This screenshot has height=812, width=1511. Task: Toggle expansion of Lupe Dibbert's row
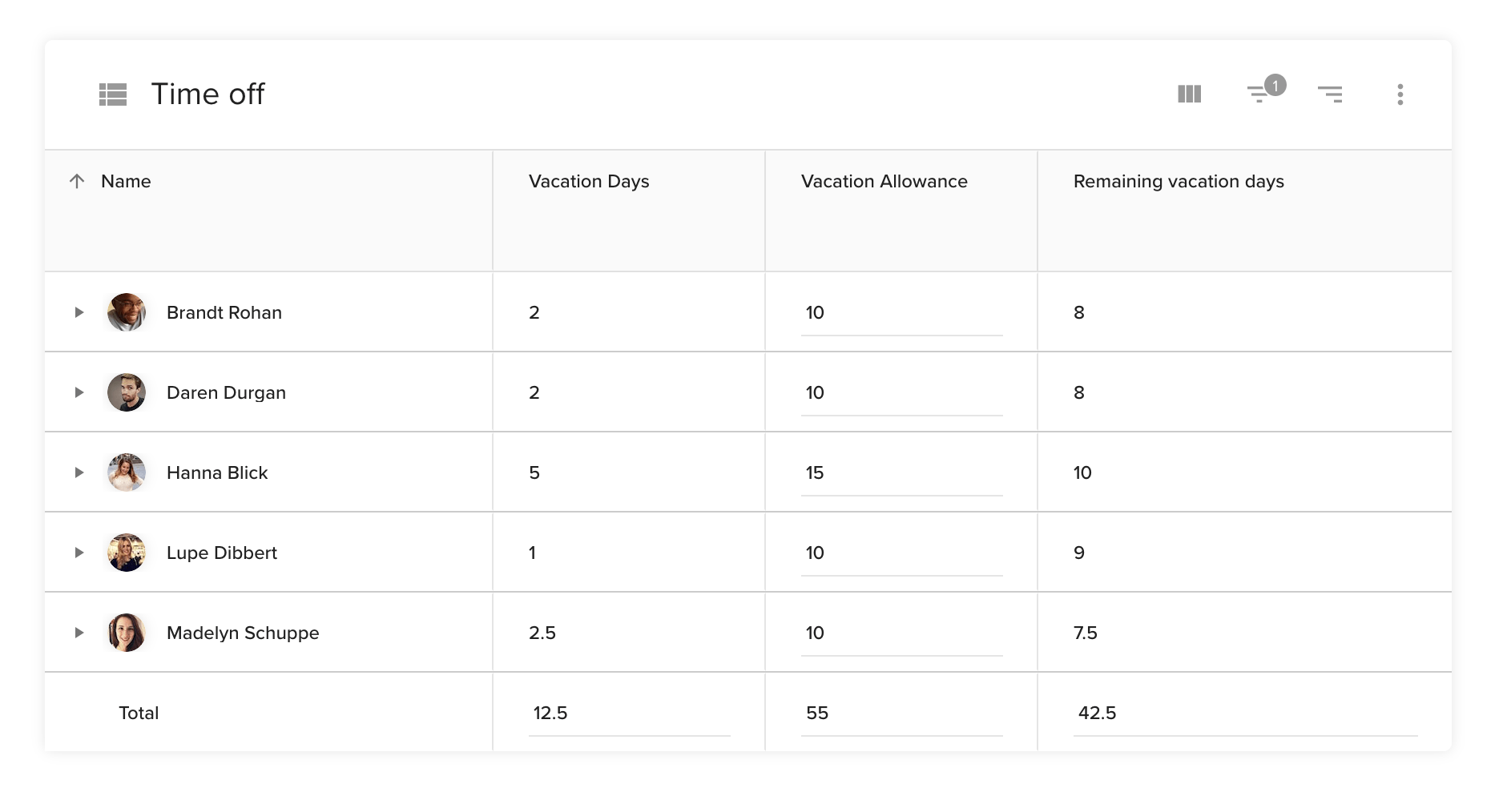[79, 552]
